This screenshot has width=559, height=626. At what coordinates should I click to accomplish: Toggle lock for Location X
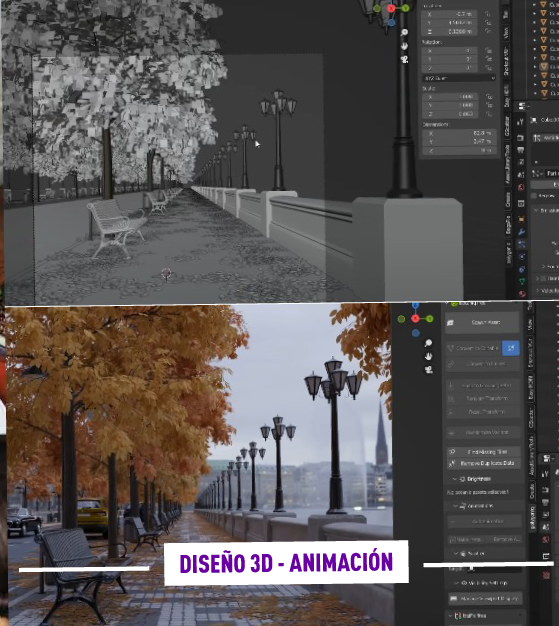coord(488,14)
